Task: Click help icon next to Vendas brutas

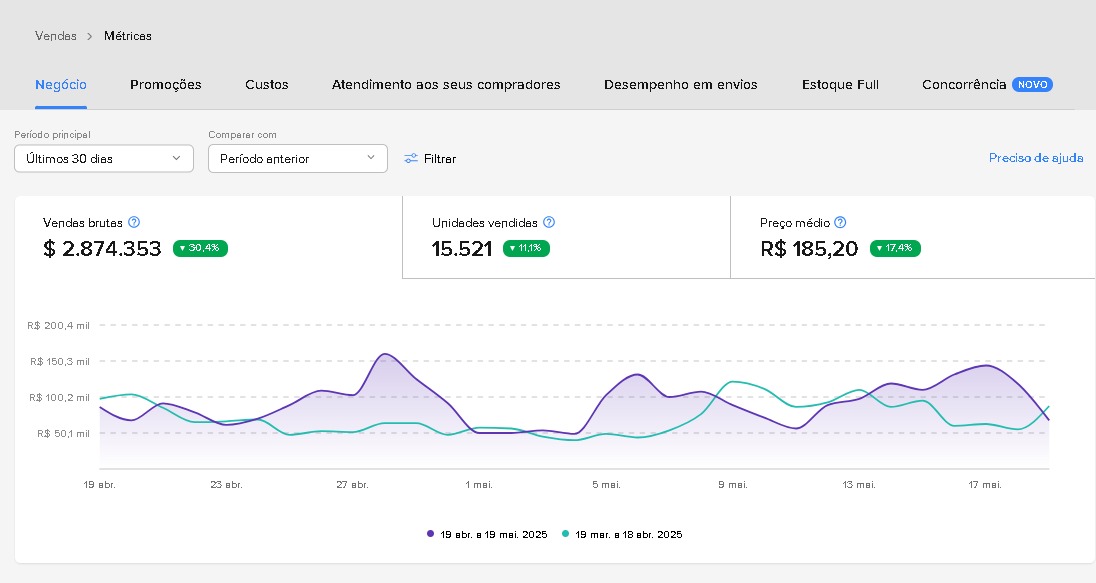Action: click(x=134, y=223)
